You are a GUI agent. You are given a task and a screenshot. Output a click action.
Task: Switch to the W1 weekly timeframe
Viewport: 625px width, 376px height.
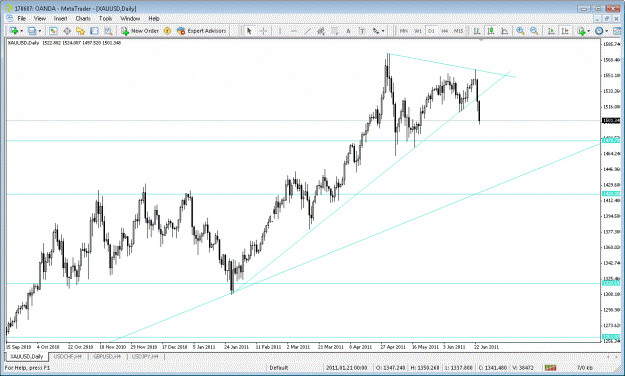point(418,31)
